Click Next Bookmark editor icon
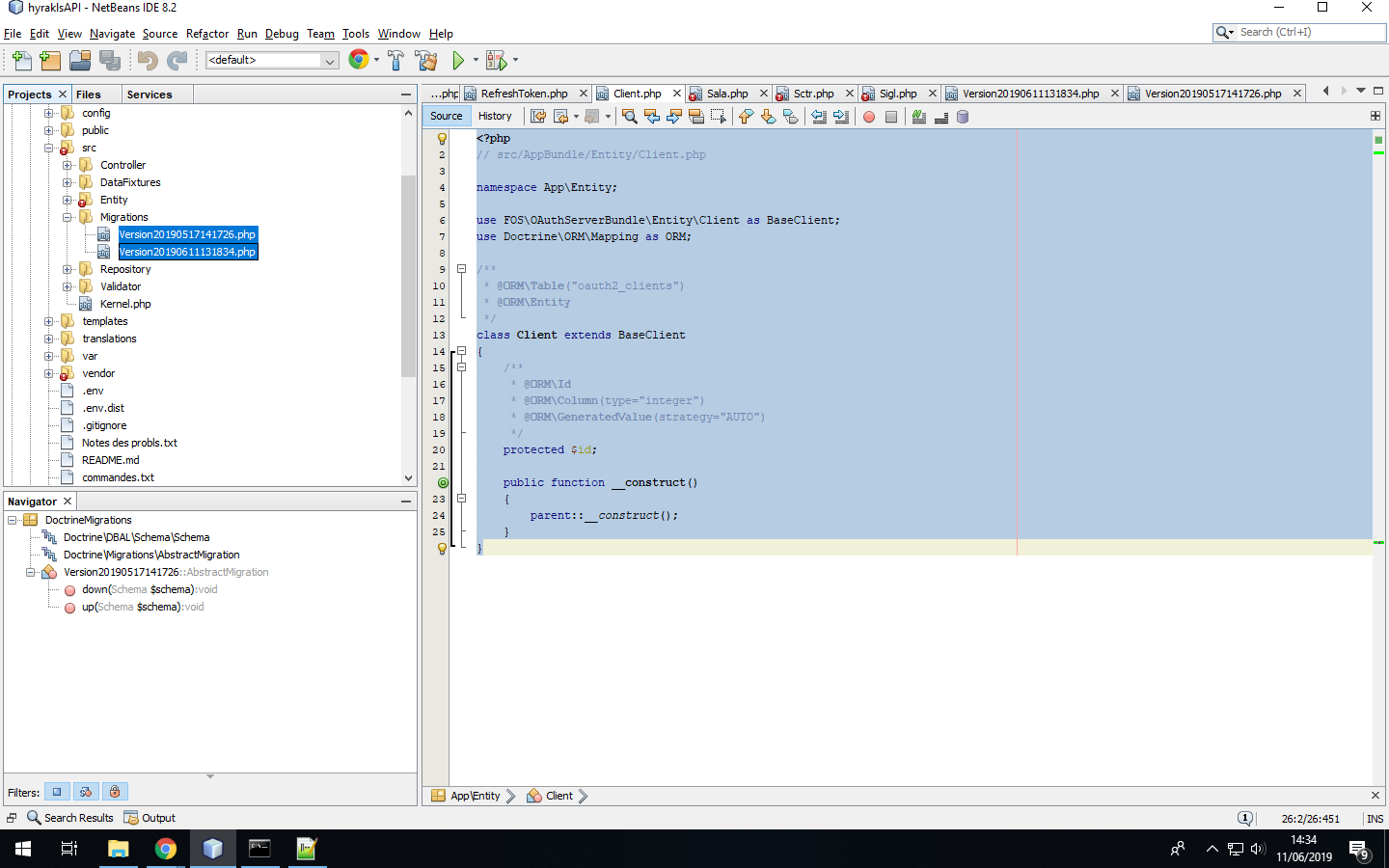 (x=768, y=117)
